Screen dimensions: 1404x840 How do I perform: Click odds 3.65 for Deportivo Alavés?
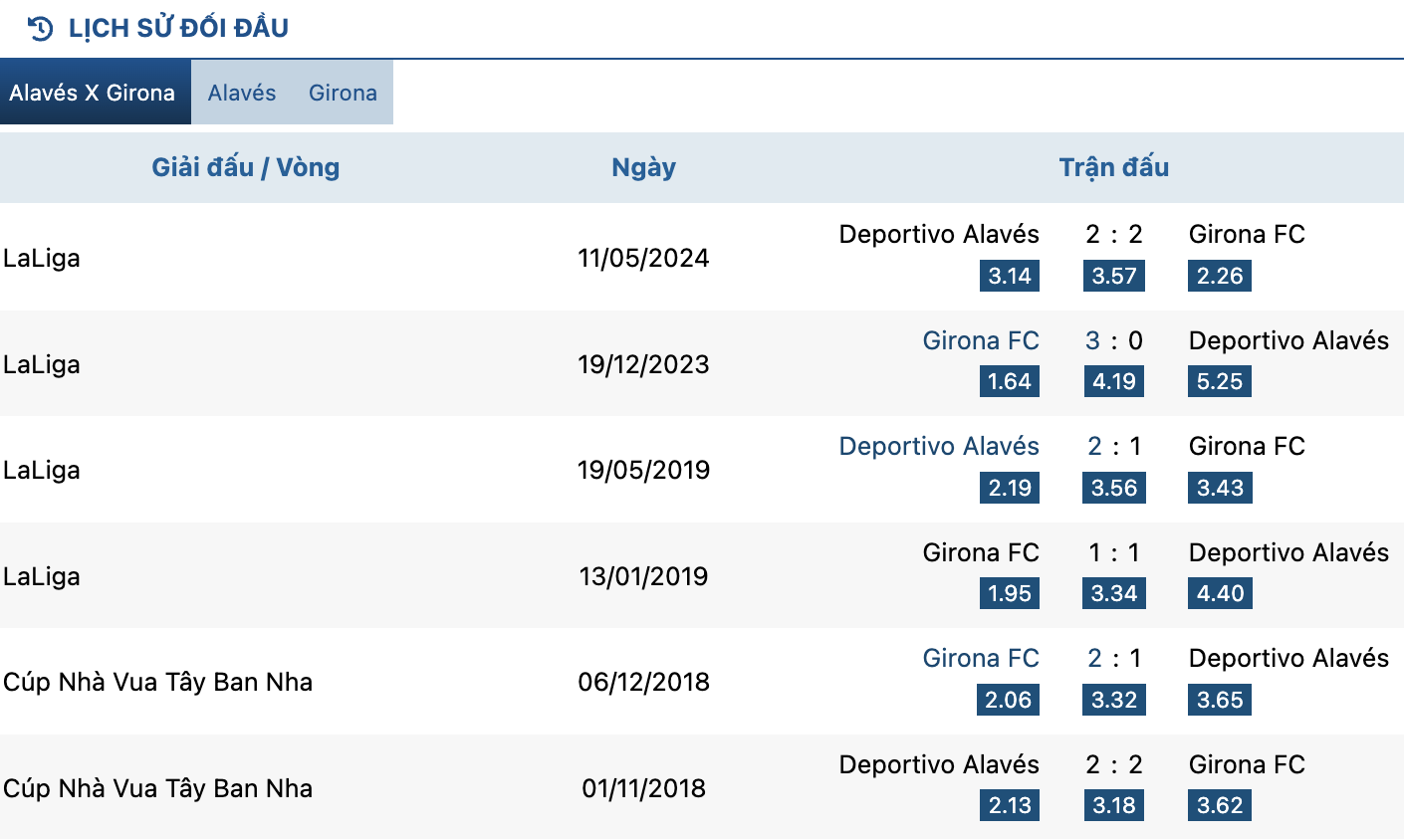tap(1220, 700)
